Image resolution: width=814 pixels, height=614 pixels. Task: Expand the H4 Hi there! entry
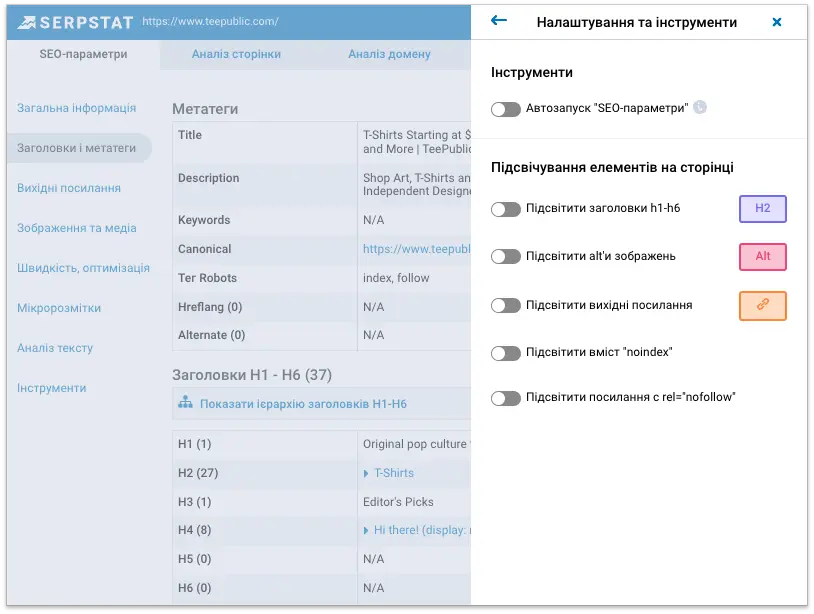click(x=367, y=530)
